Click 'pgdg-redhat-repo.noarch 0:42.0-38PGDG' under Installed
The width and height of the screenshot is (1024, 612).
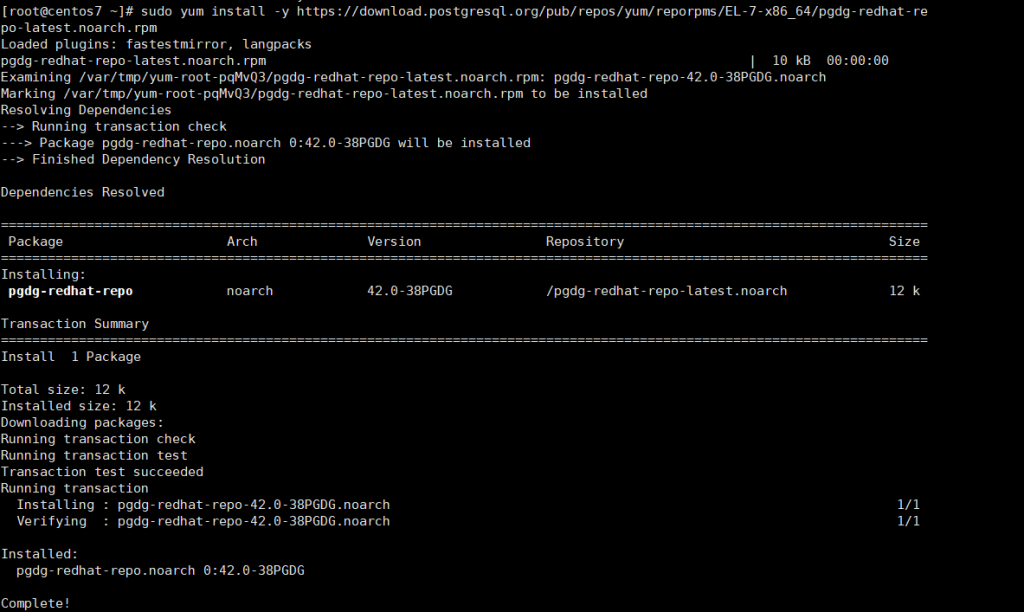point(160,570)
